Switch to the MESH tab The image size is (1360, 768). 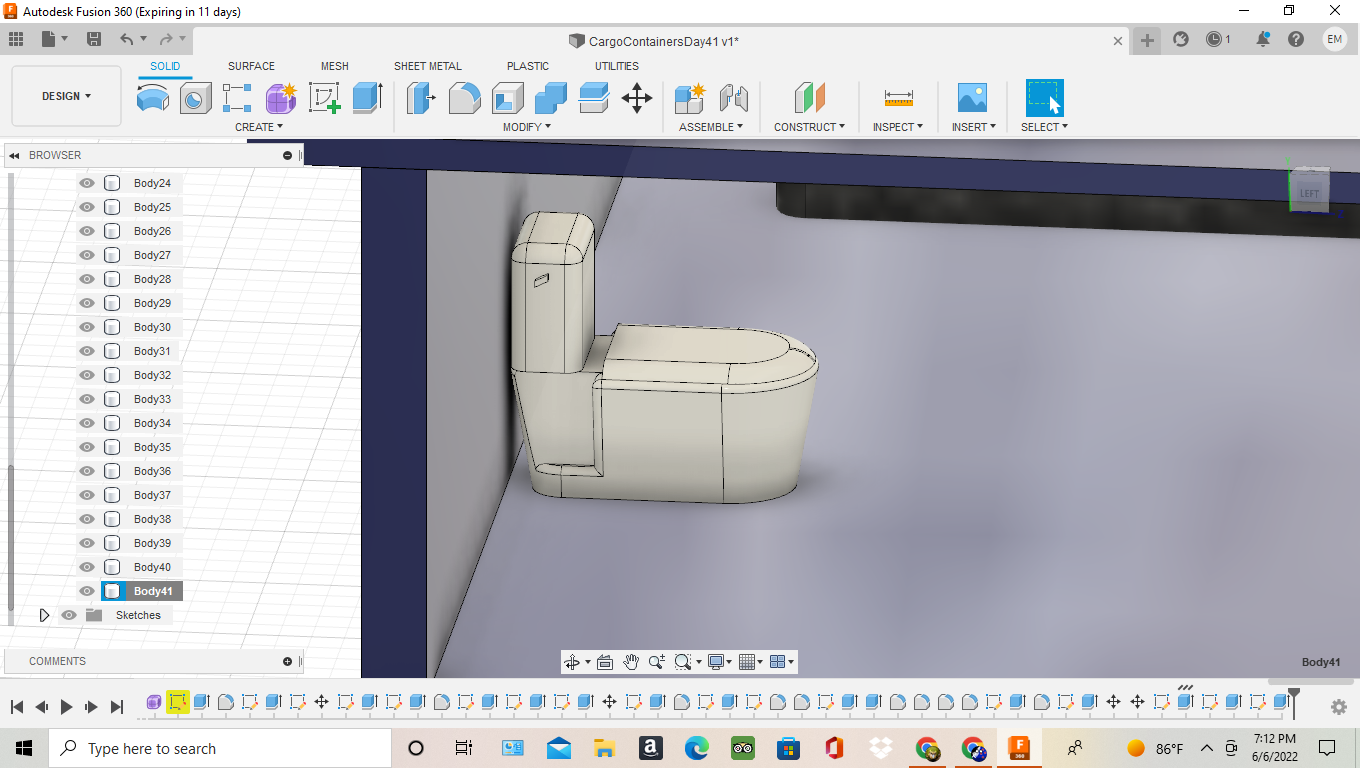point(335,66)
